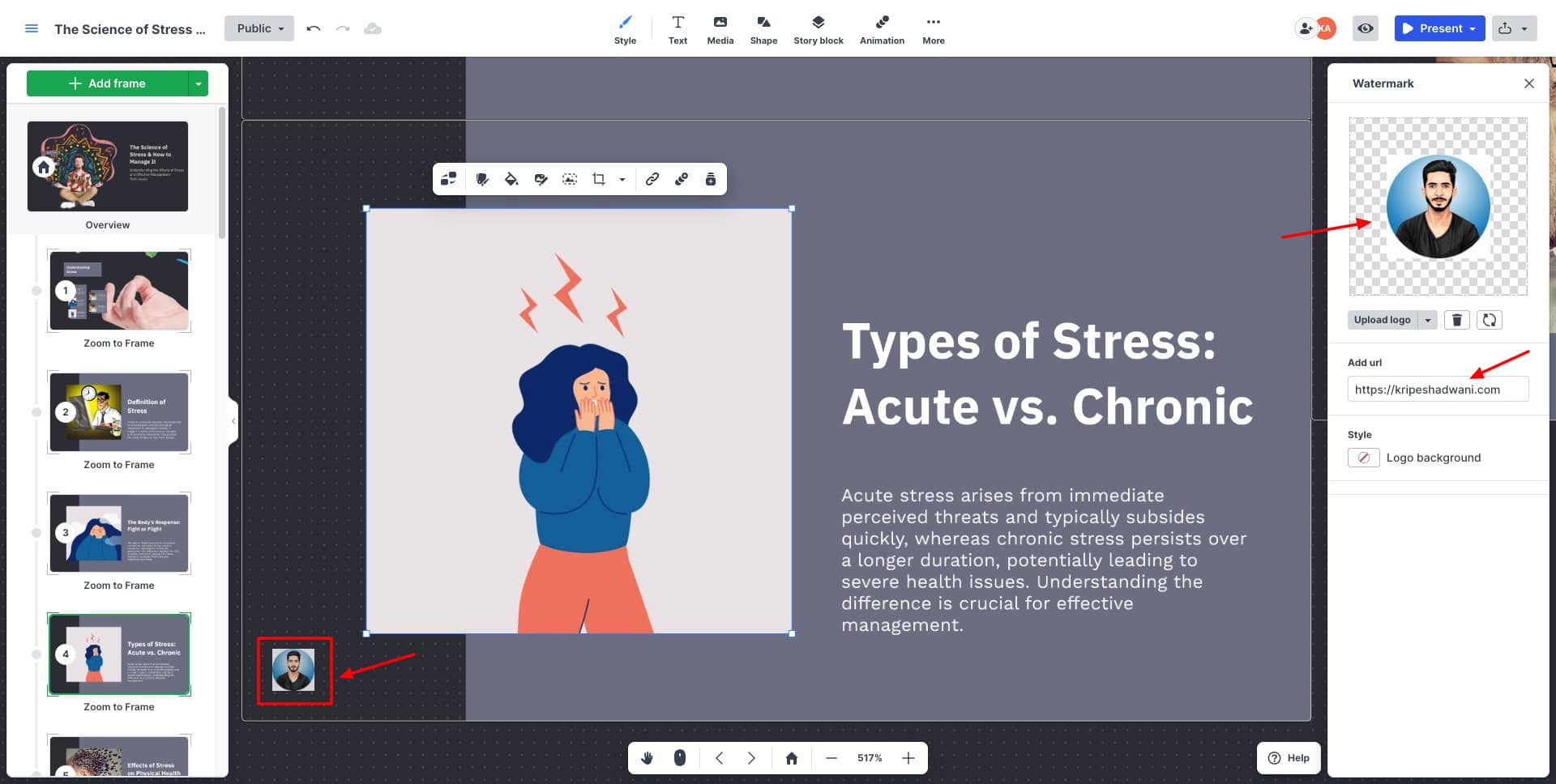The image size is (1556, 784).
Task: Click the Present button
Action: [1433, 28]
